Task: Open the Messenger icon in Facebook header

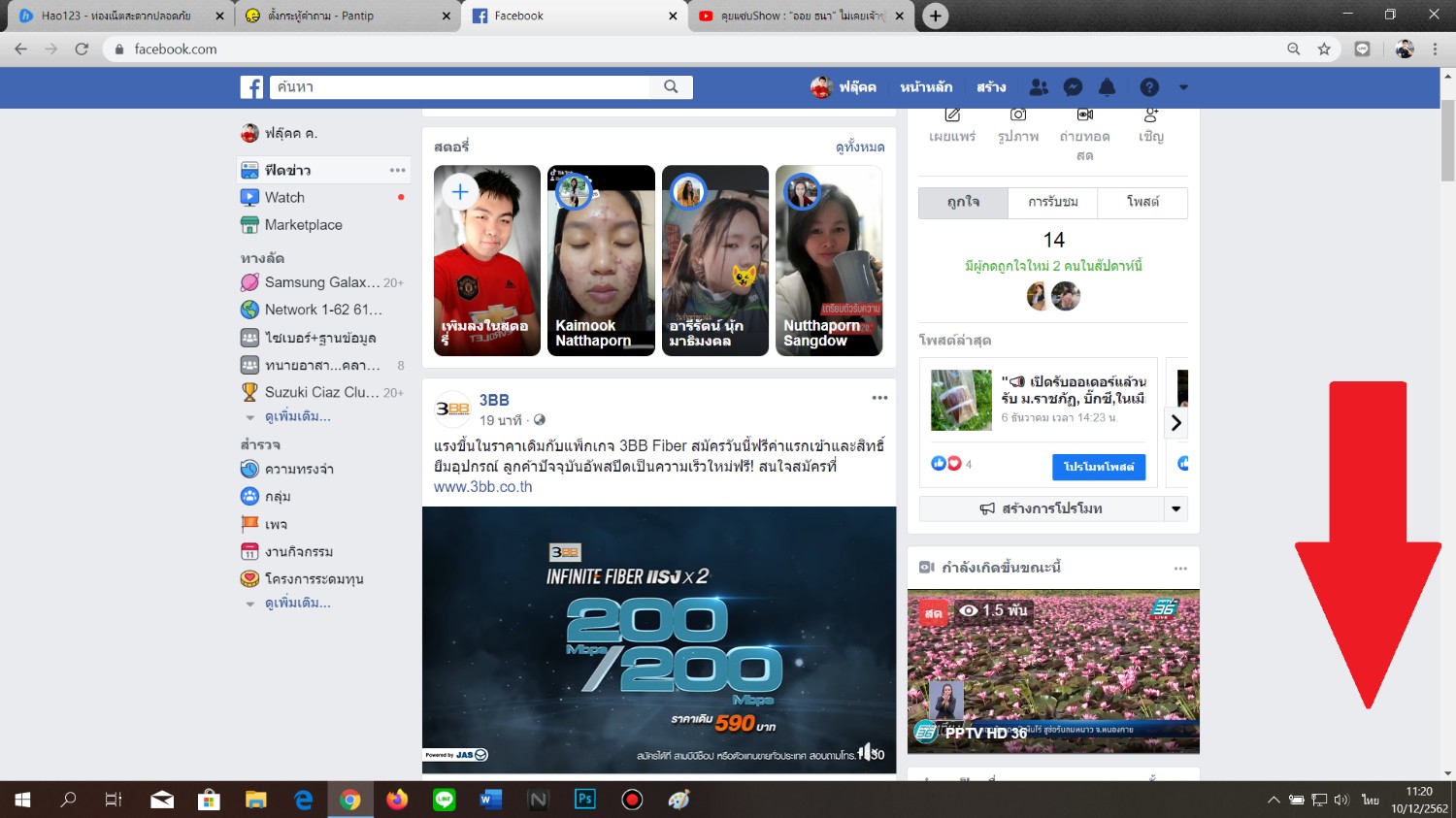Action: click(x=1073, y=87)
